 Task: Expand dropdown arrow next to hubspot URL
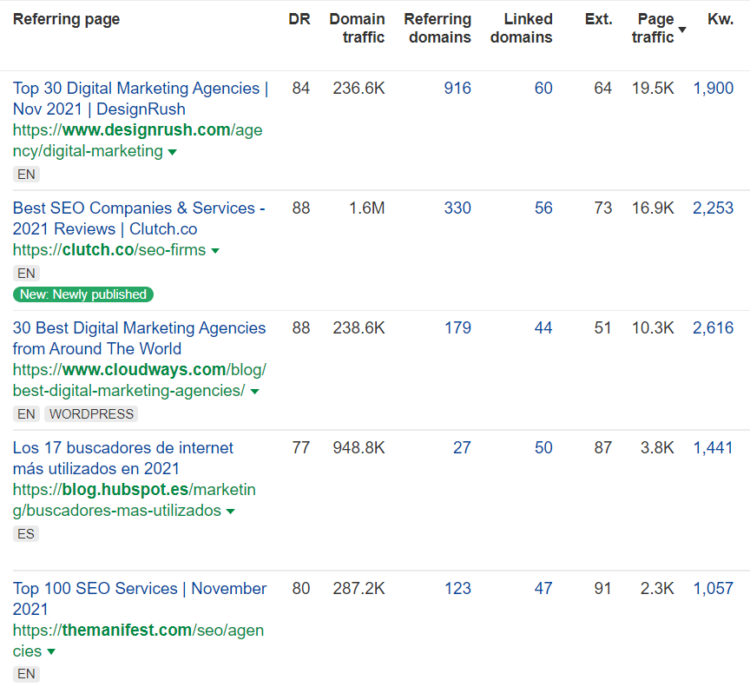point(231,511)
